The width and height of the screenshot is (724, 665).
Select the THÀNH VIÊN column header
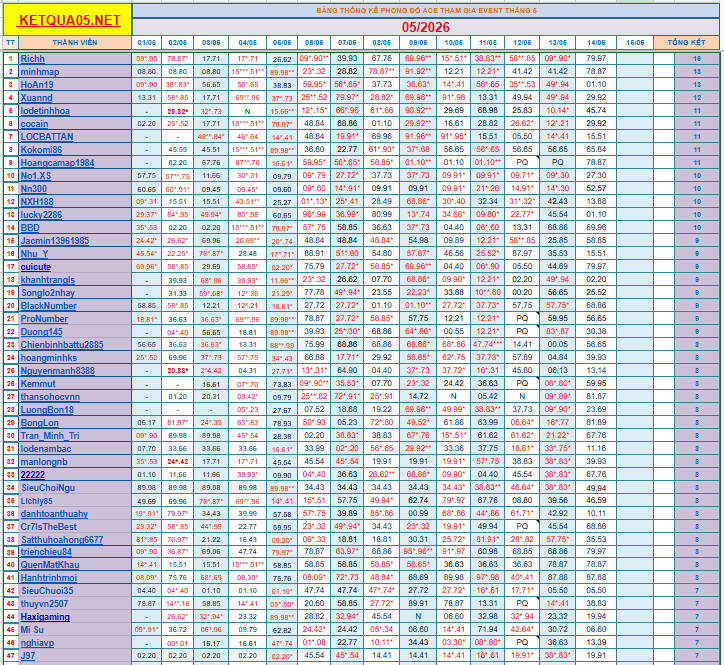75,42
